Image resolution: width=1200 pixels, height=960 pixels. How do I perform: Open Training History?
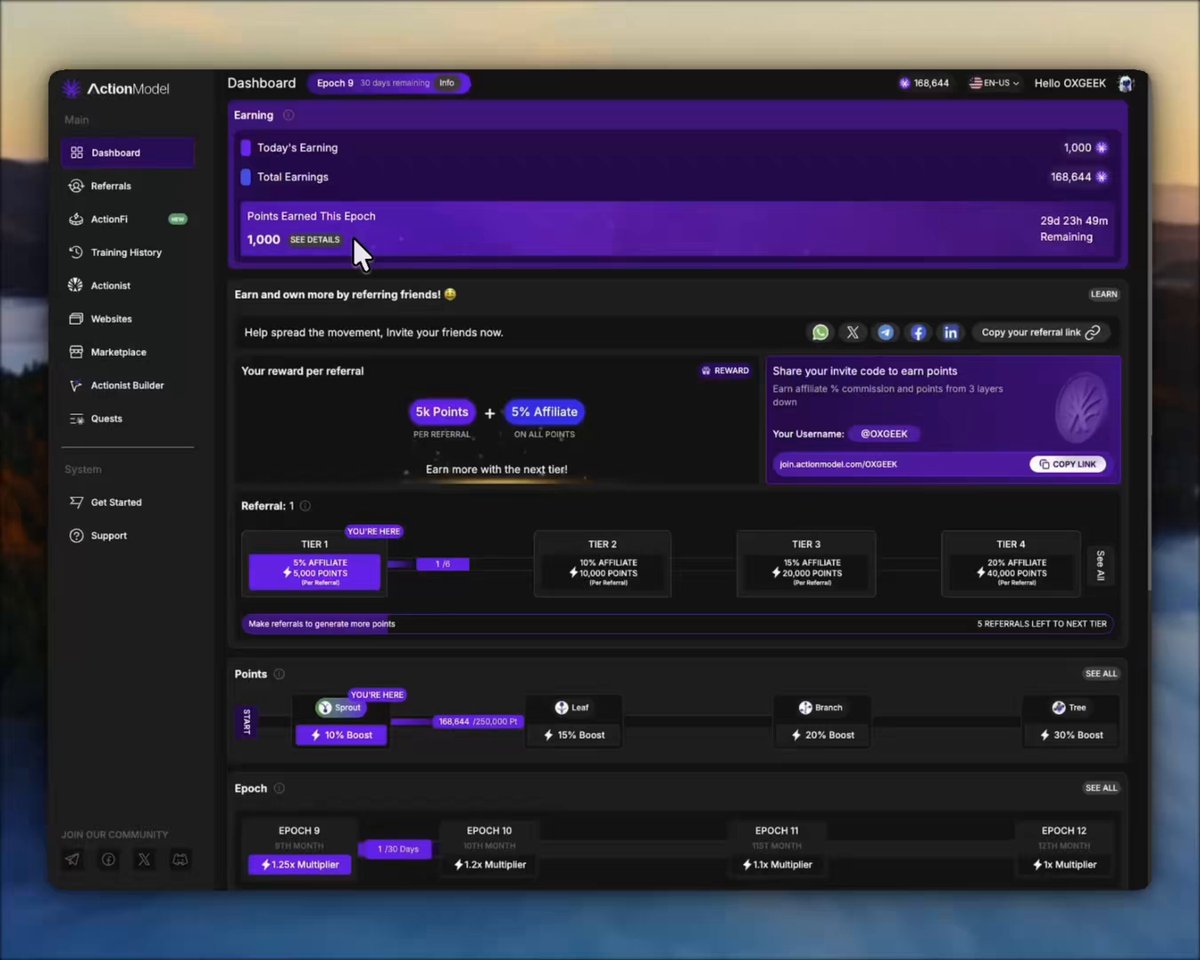[x=128, y=252]
